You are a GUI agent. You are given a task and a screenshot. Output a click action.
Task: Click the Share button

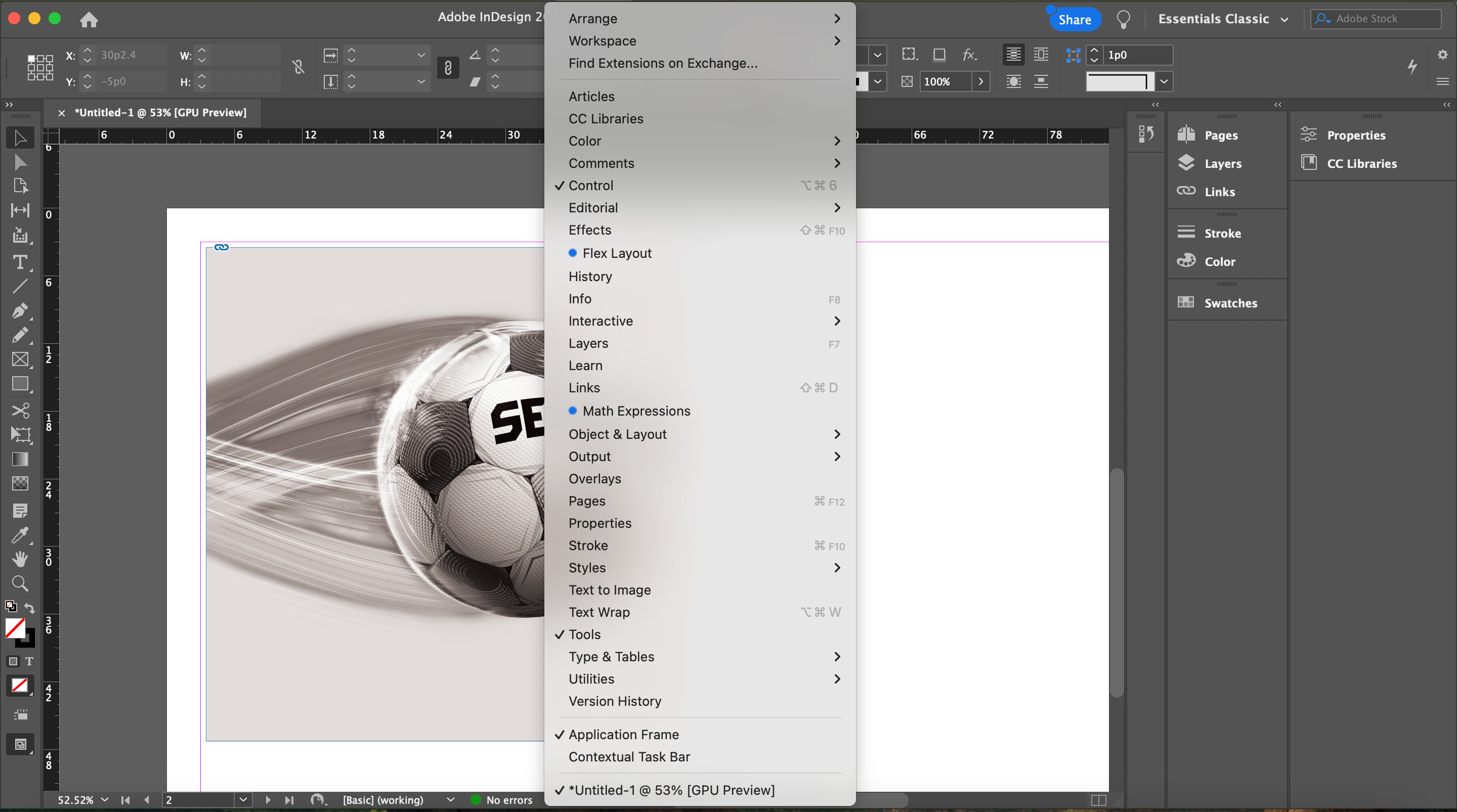coord(1074,19)
